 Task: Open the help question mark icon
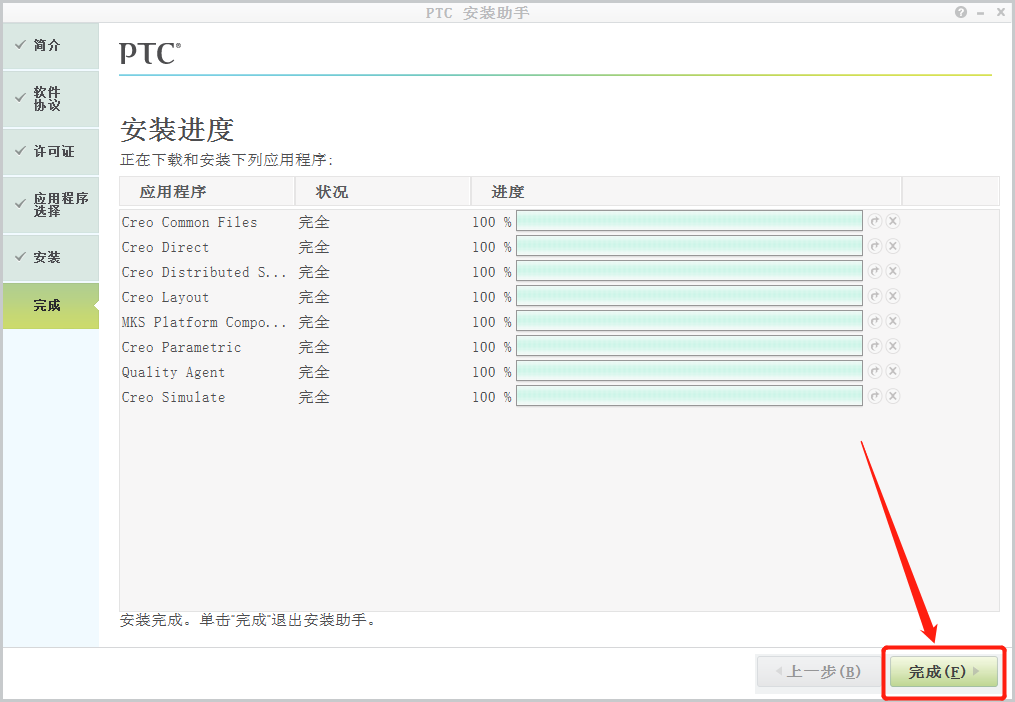click(x=961, y=12)
